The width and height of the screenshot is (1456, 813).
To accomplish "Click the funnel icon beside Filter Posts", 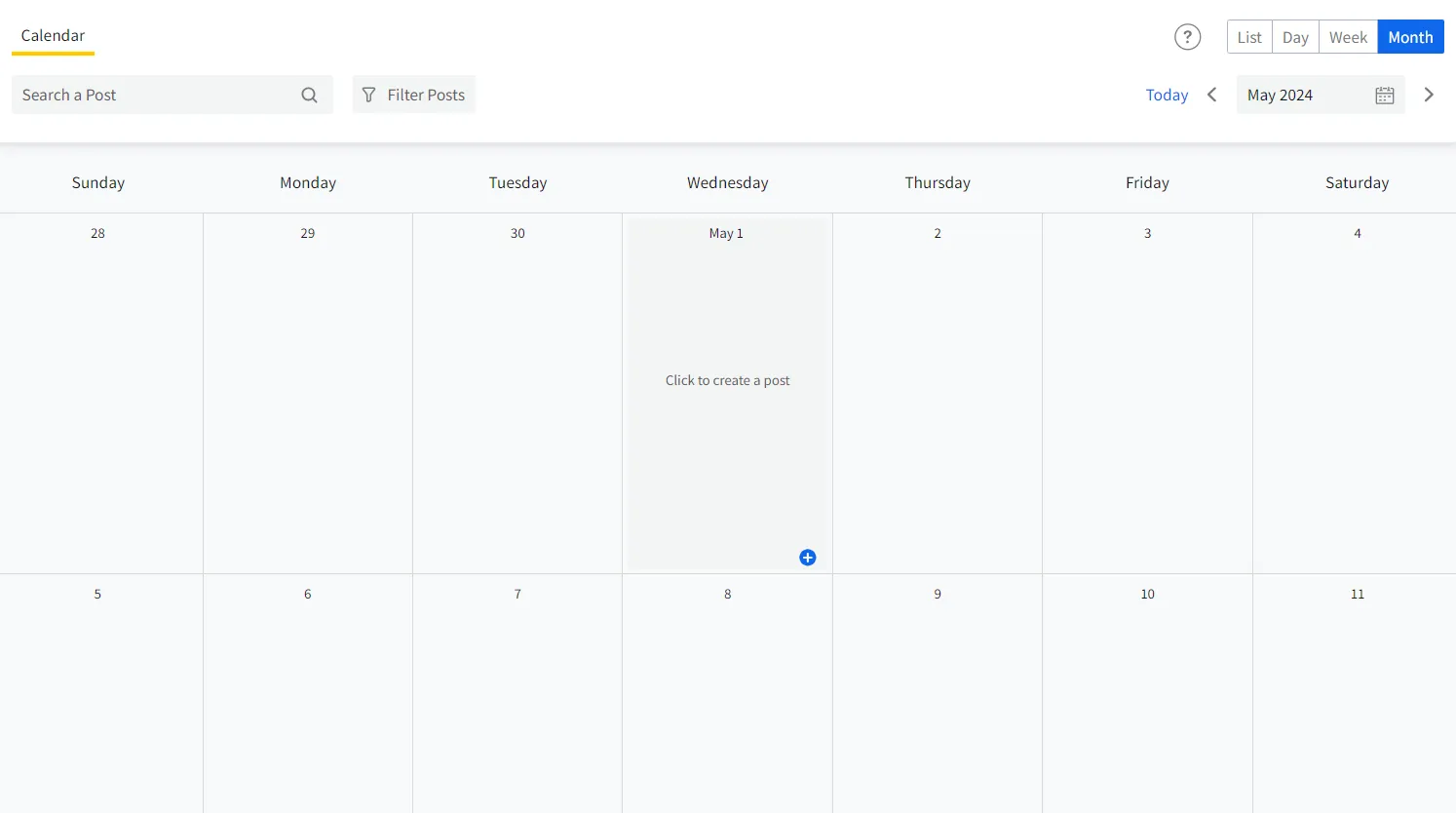I will (x=368, y=95).
